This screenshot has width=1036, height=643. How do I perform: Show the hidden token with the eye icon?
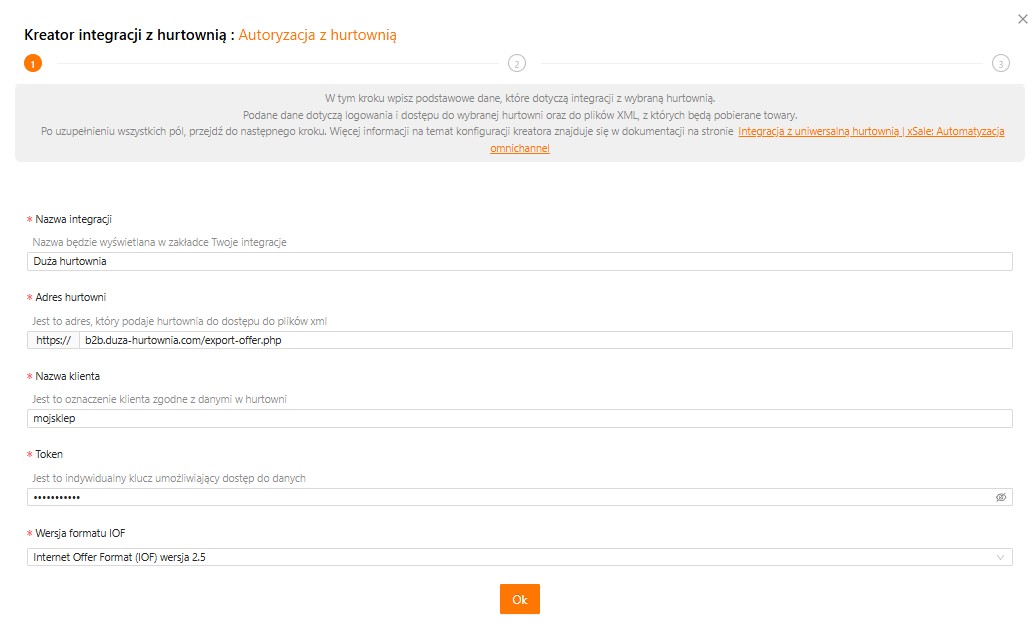click(x=1000, y=497)
